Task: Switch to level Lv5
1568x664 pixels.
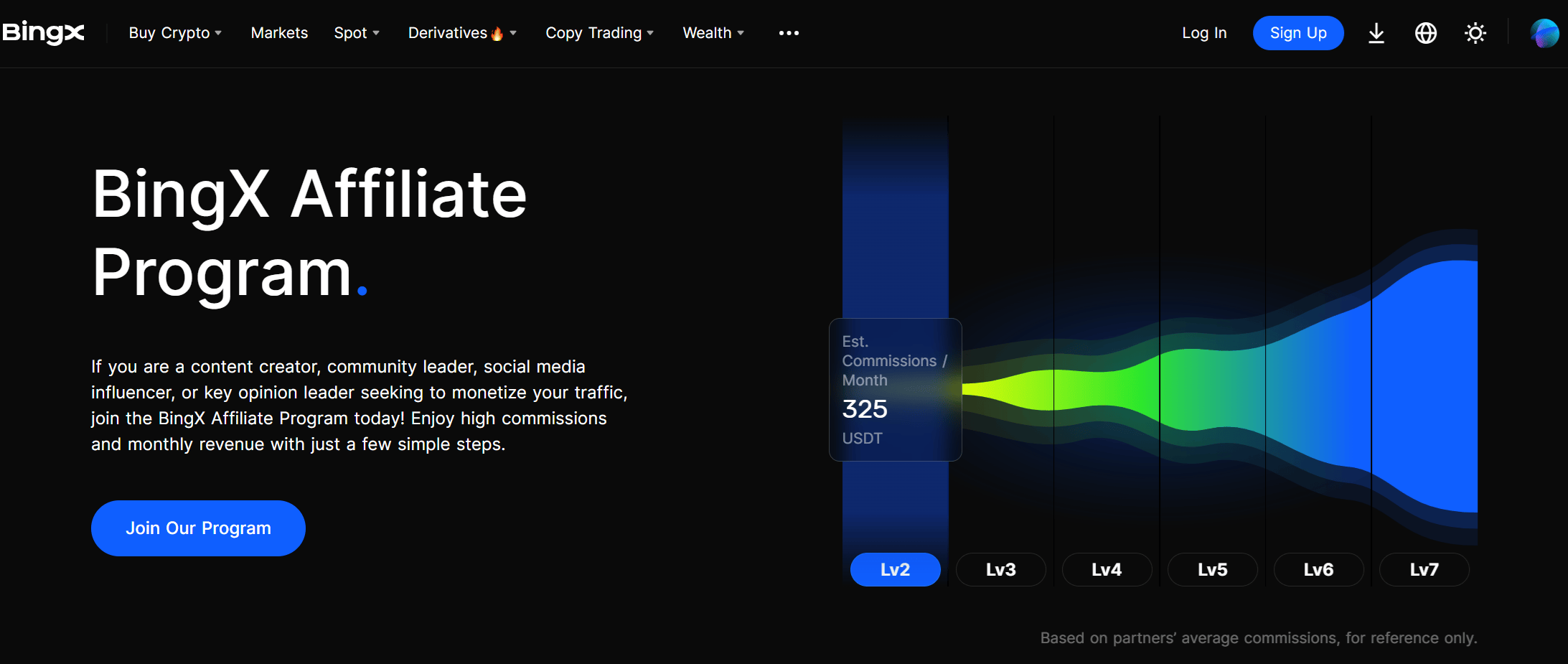Action: point(1212,569)
